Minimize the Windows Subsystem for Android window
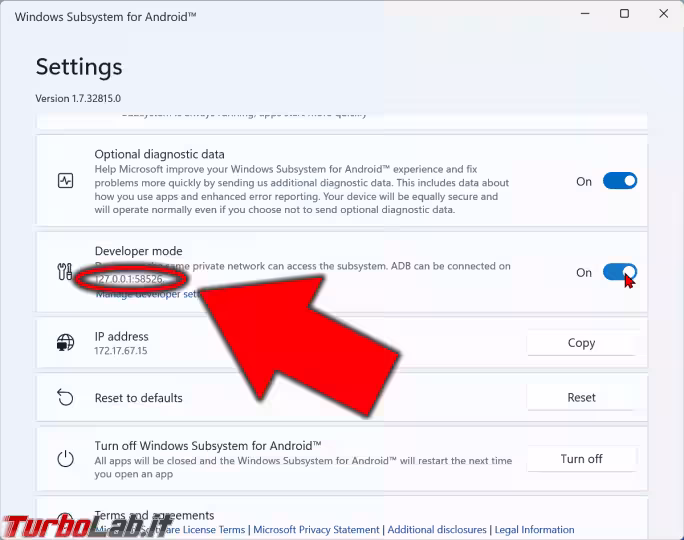 click(585, 14)
